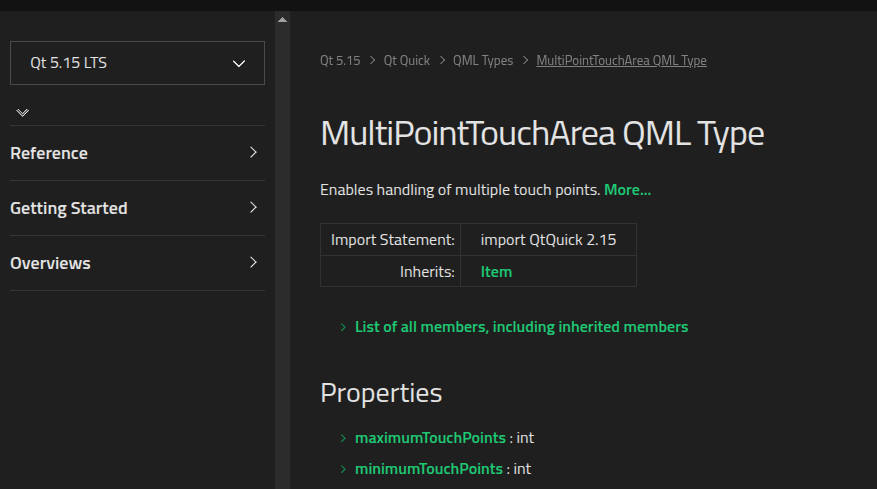Open the Getting Started sidebar item

[69, 208]
